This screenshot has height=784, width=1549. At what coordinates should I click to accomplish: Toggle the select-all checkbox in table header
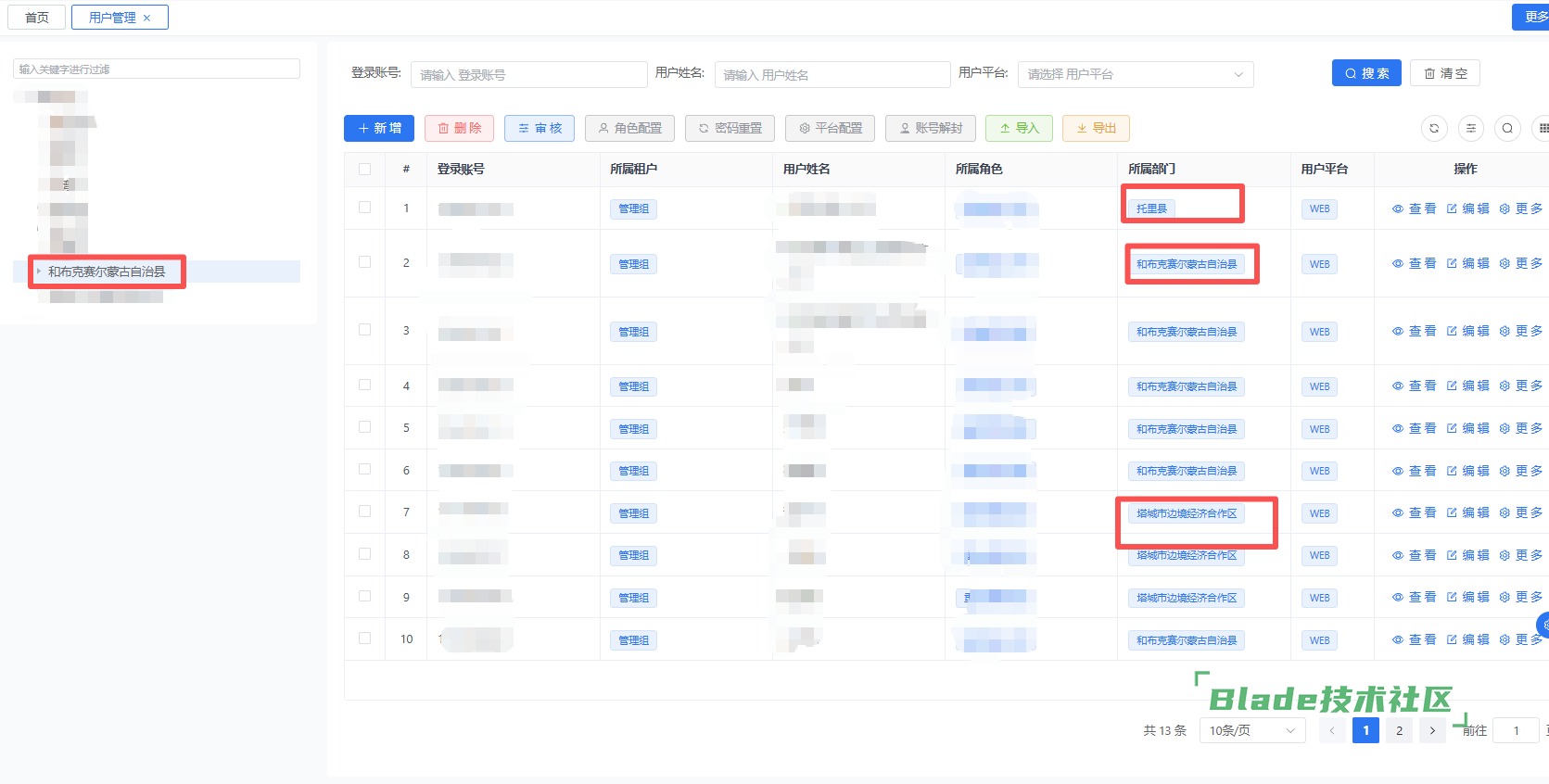pyautogui.click(x=364, y=169)
